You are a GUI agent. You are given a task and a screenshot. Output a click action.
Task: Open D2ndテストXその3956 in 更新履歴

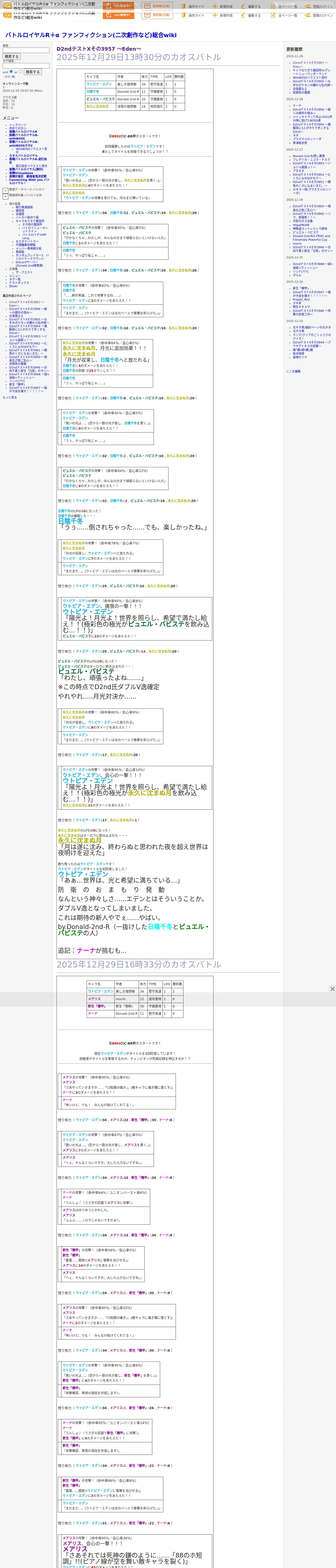312,111
